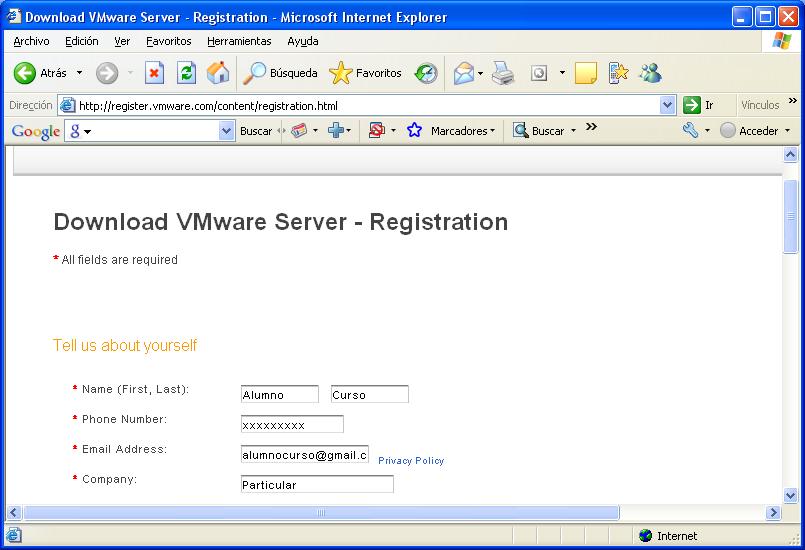This screenshot has height=550, width=805.
Task: Click the Atrás back arrow icon
Action: click(25, 73)
